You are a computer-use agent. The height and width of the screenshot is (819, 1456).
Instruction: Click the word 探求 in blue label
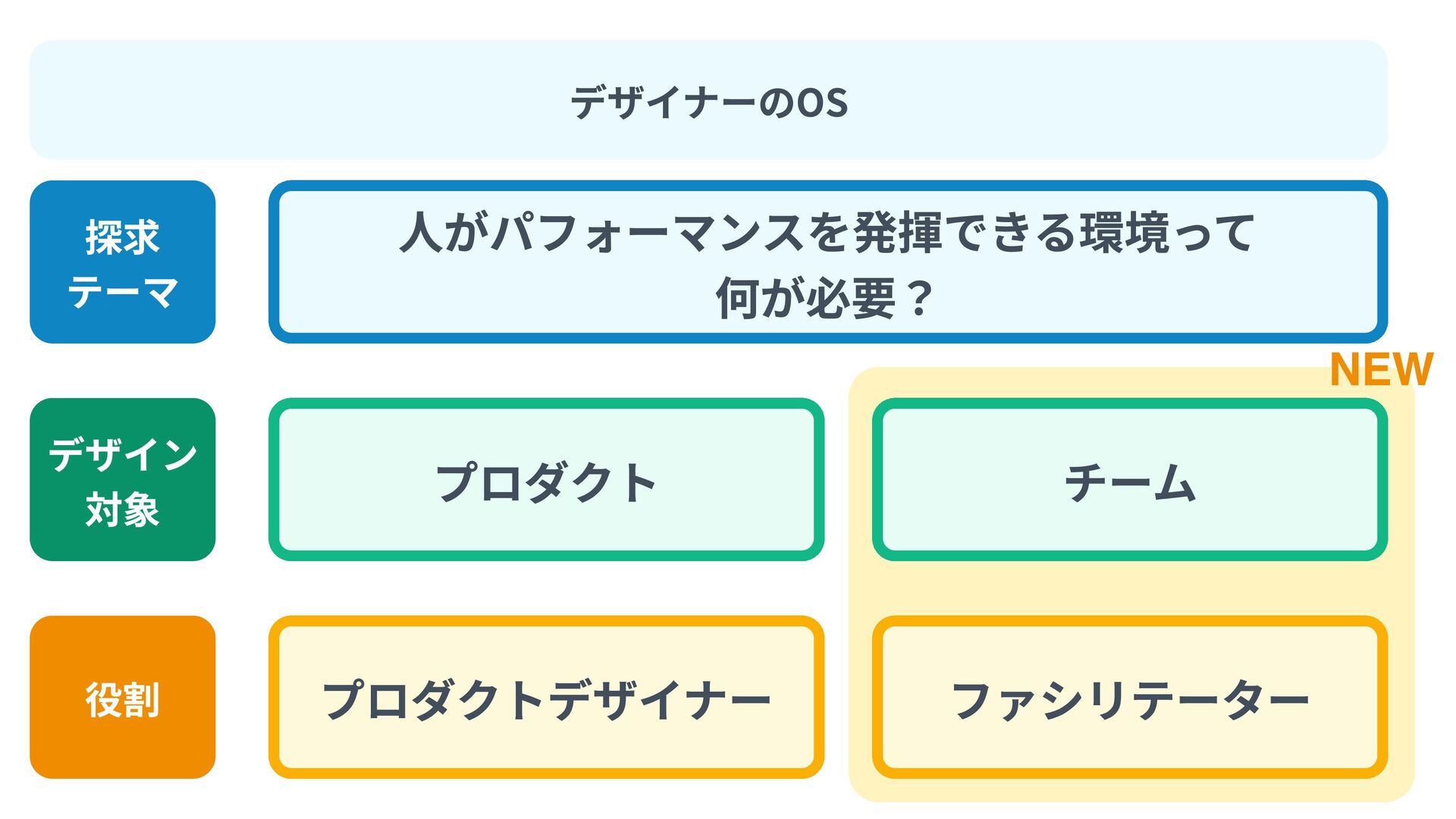(x=122, y=237)
